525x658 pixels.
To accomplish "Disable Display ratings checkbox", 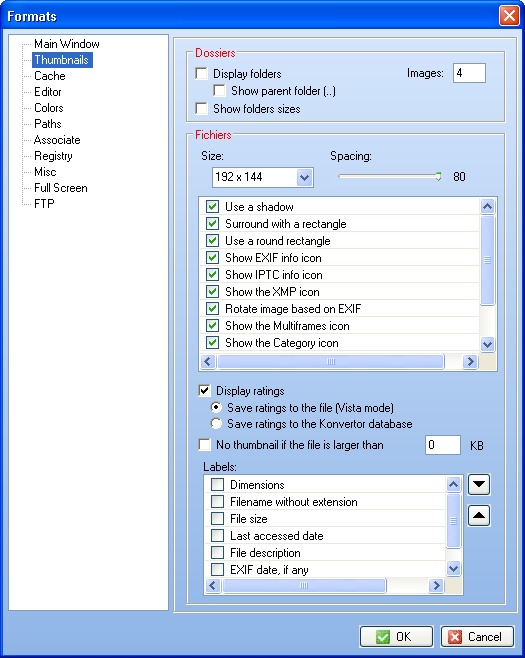I will pos(204,391).
